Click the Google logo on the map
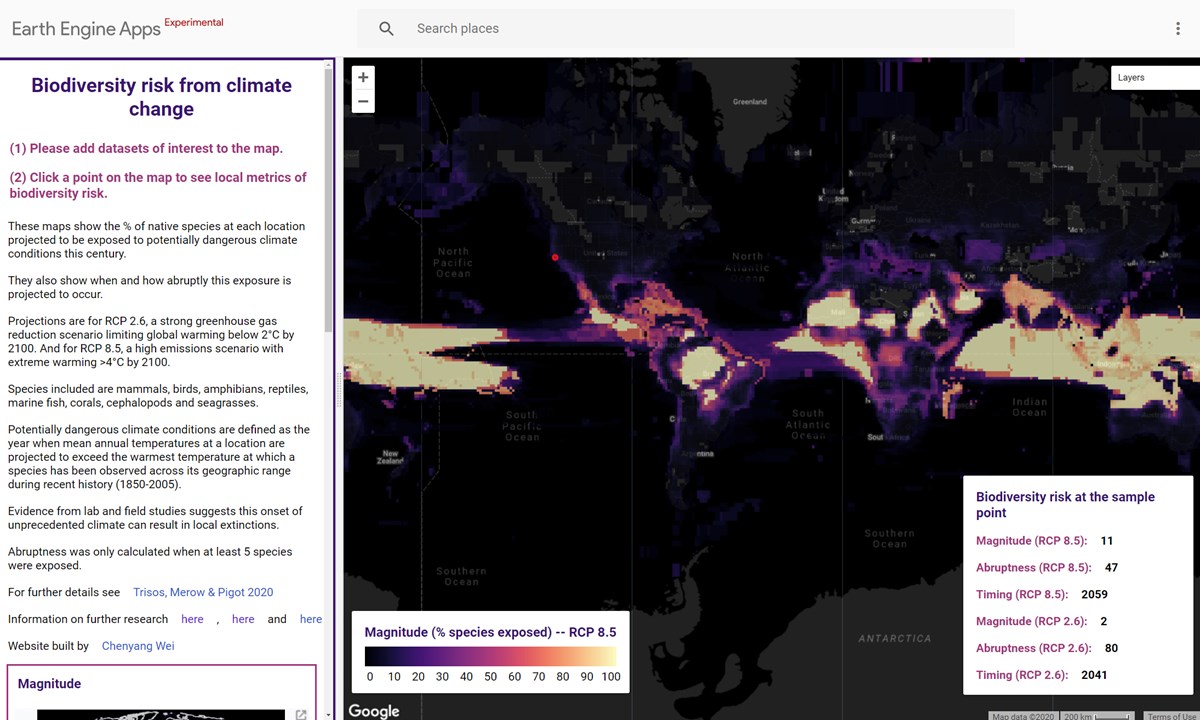The width and height of the screenshot is (1200, 720). pyautogui.click(x=373, y=710)
